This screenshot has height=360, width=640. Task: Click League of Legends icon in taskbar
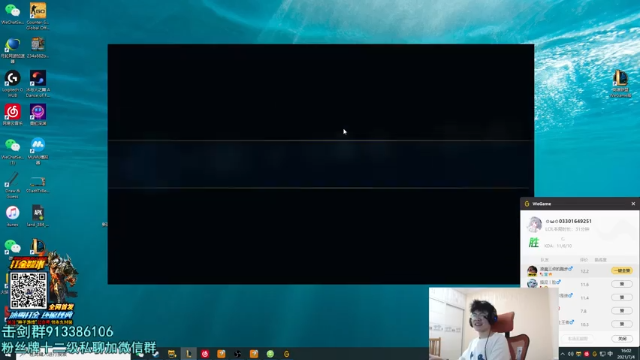click(x=189, y=354)
